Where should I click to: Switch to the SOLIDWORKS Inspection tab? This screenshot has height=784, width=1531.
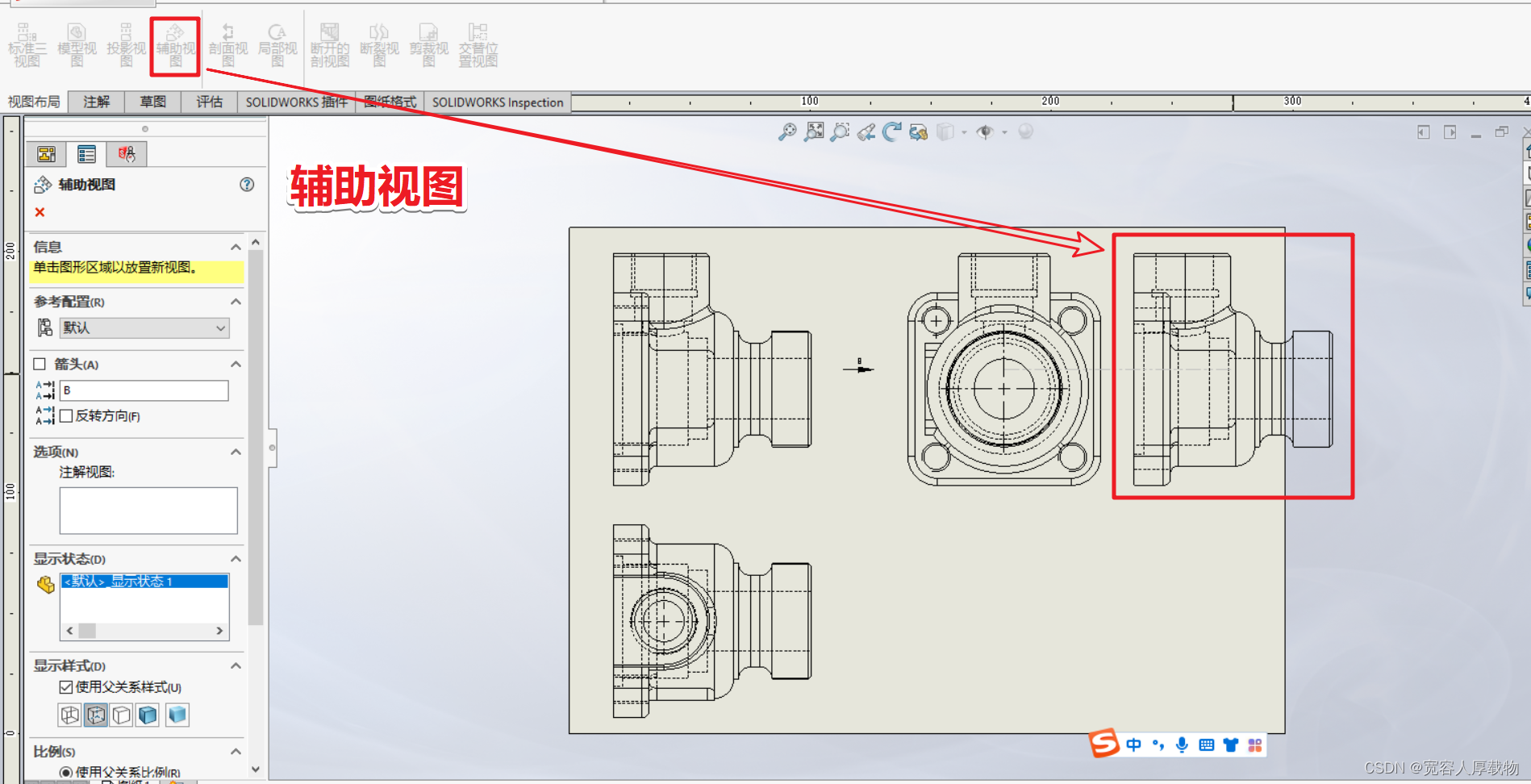tap(498, 102)
